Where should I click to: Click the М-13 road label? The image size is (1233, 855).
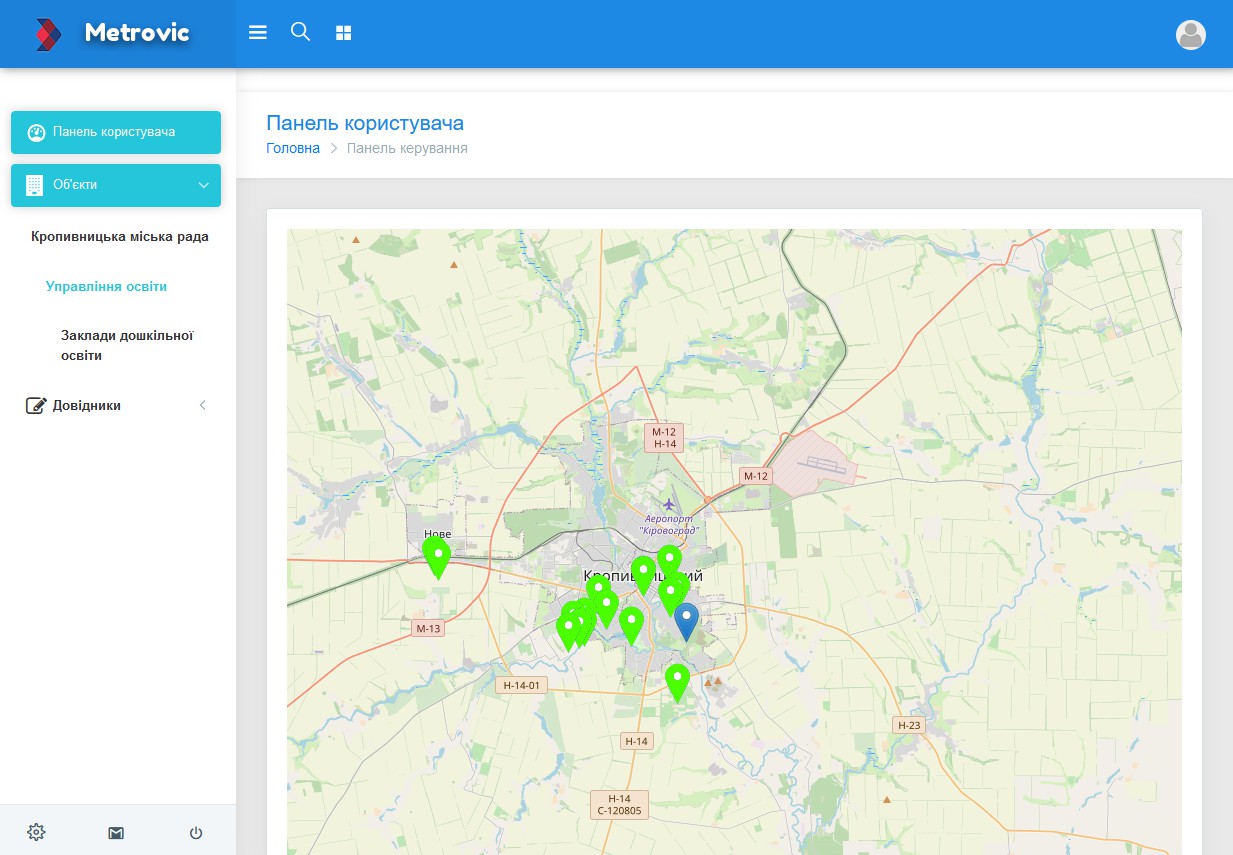tap(428, 628)
